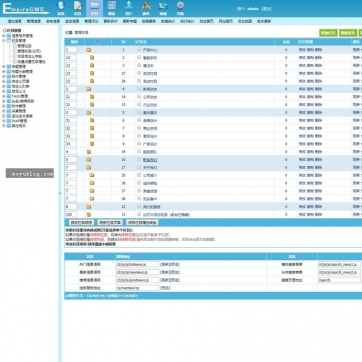Open 增加信息 in the secondary menu bar
362x362 pixels.
15,21
